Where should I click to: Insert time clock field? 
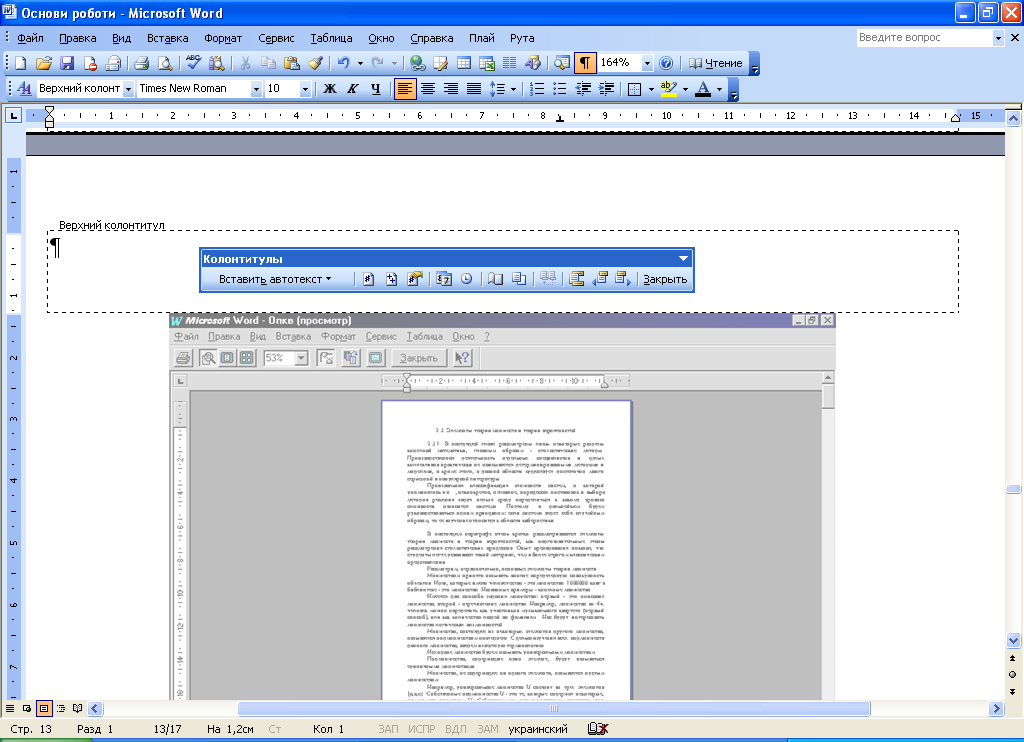[466, 280]
